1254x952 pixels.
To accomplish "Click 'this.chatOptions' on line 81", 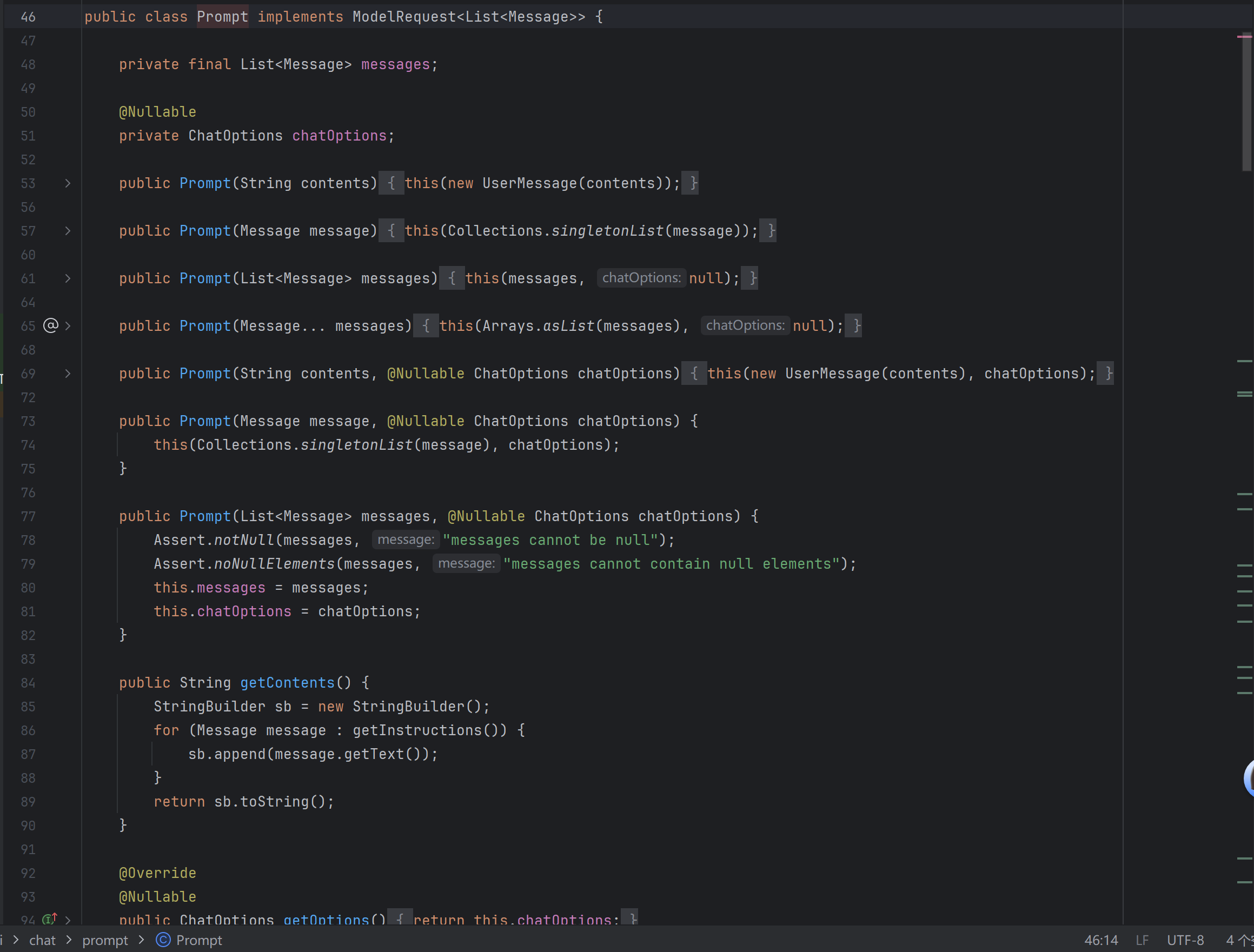I will point(222,612).
